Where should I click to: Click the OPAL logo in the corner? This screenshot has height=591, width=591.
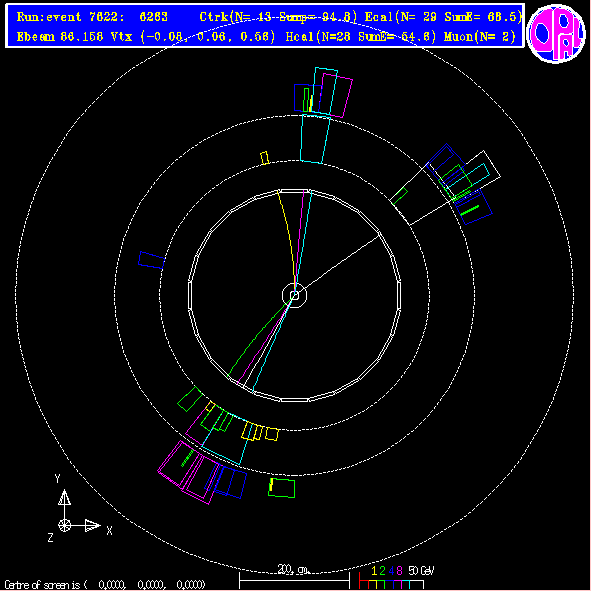coord(556,33)
